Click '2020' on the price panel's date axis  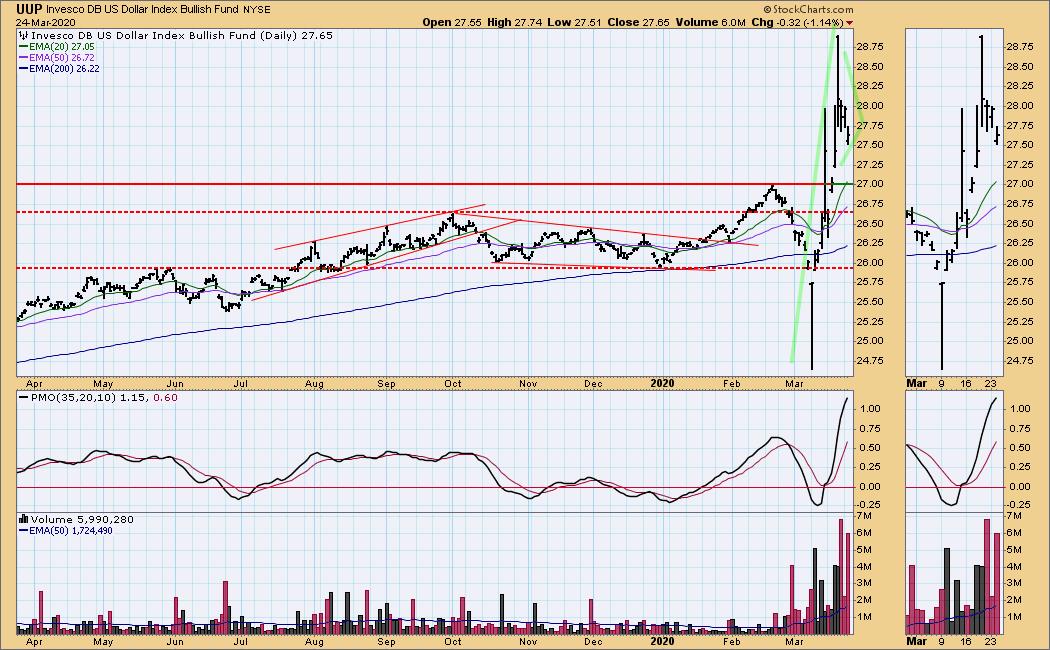pos(662,384)
